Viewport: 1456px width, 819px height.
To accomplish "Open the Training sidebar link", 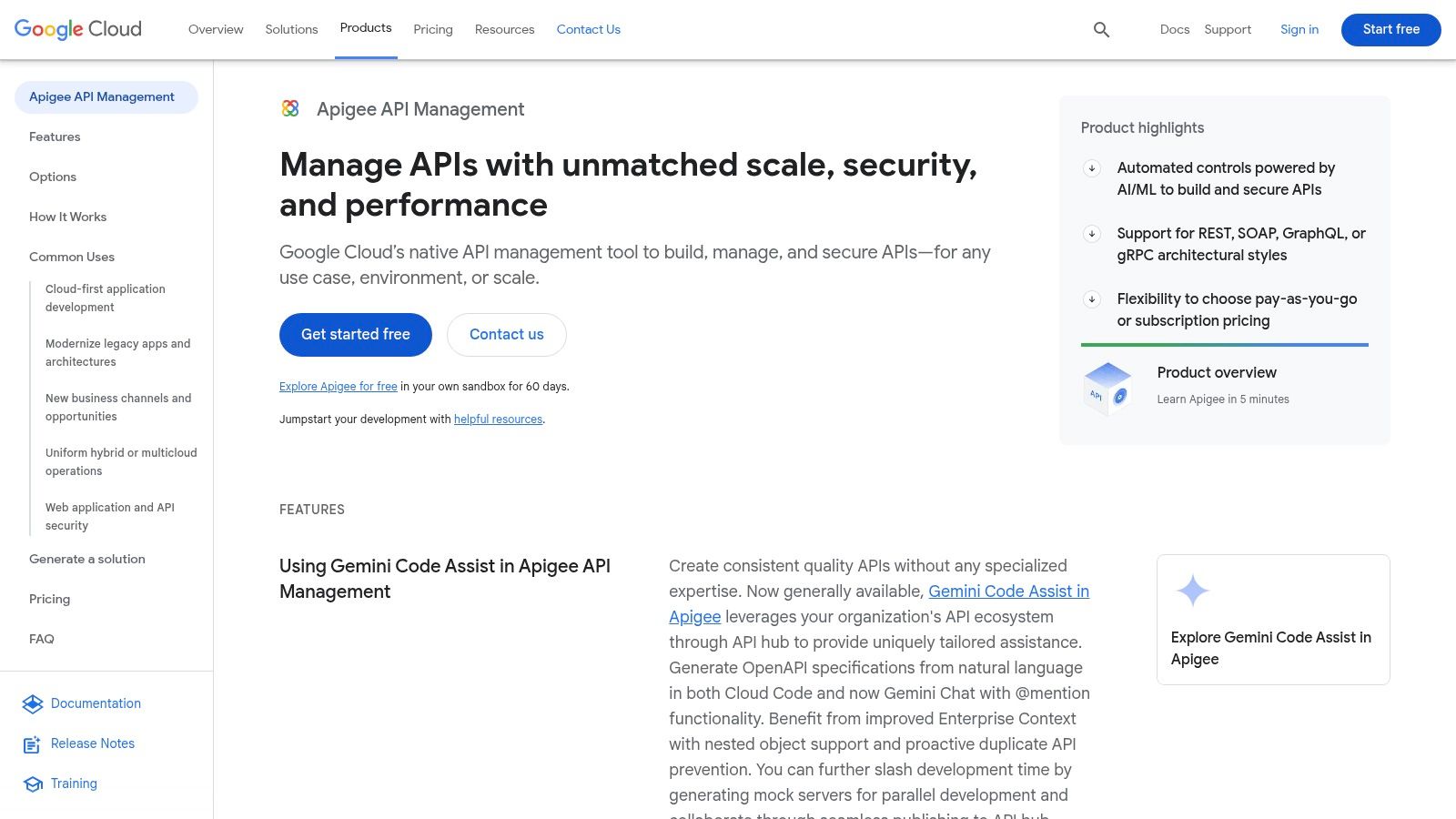I will [x=74, y=784].
